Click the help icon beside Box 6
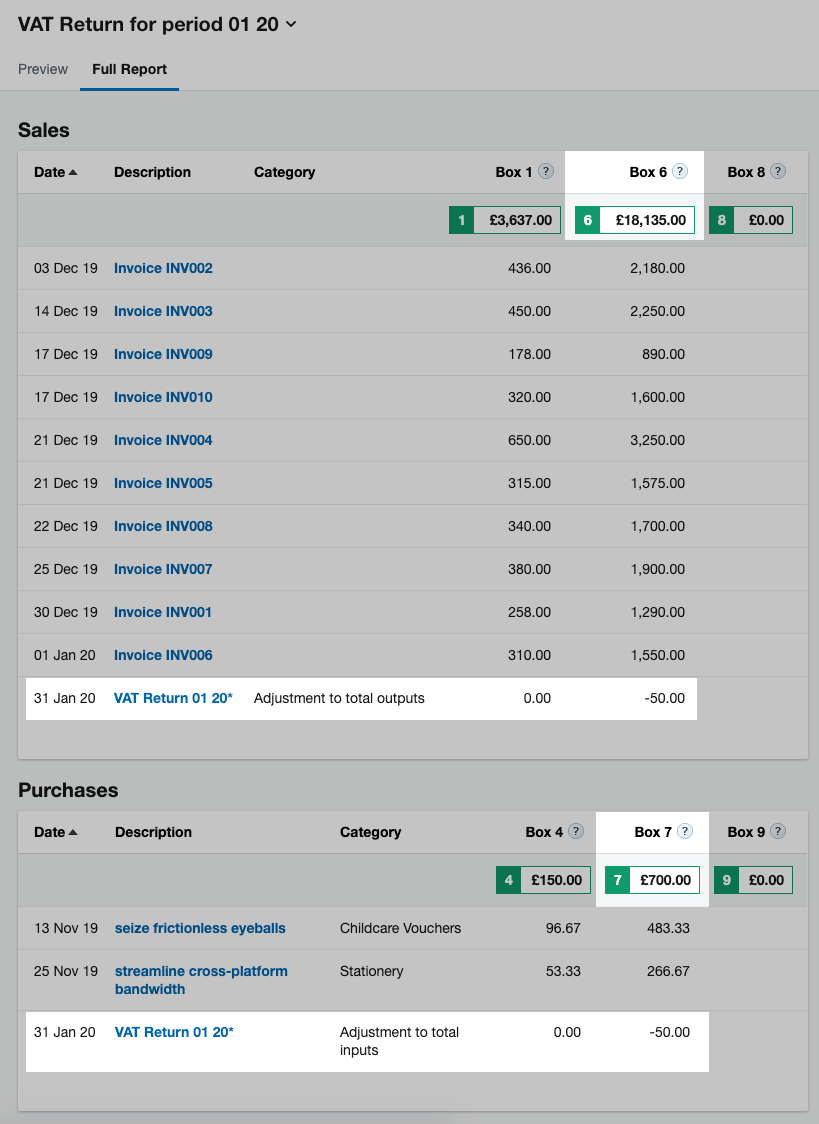 click(680, 172)
